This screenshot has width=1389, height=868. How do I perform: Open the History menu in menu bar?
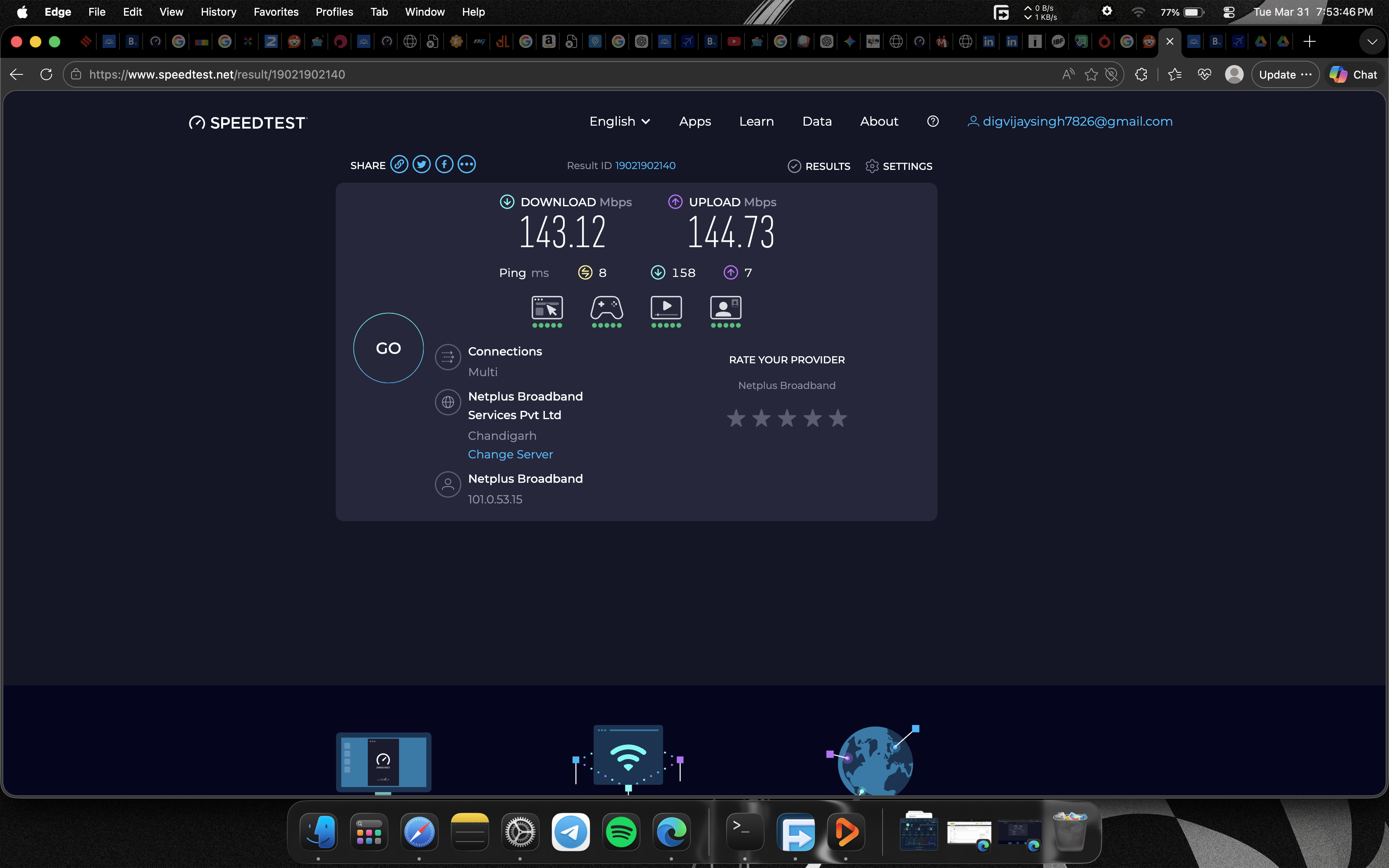(218, 12)
